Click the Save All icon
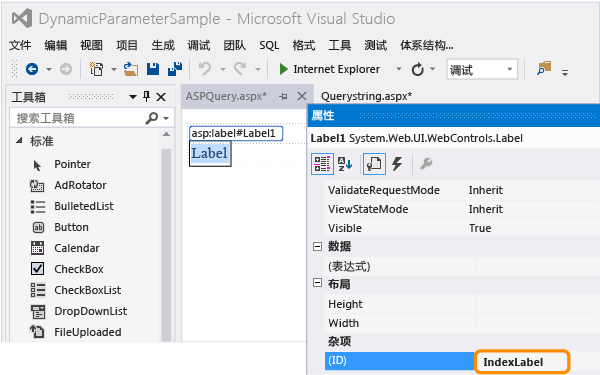 [175, 69]
